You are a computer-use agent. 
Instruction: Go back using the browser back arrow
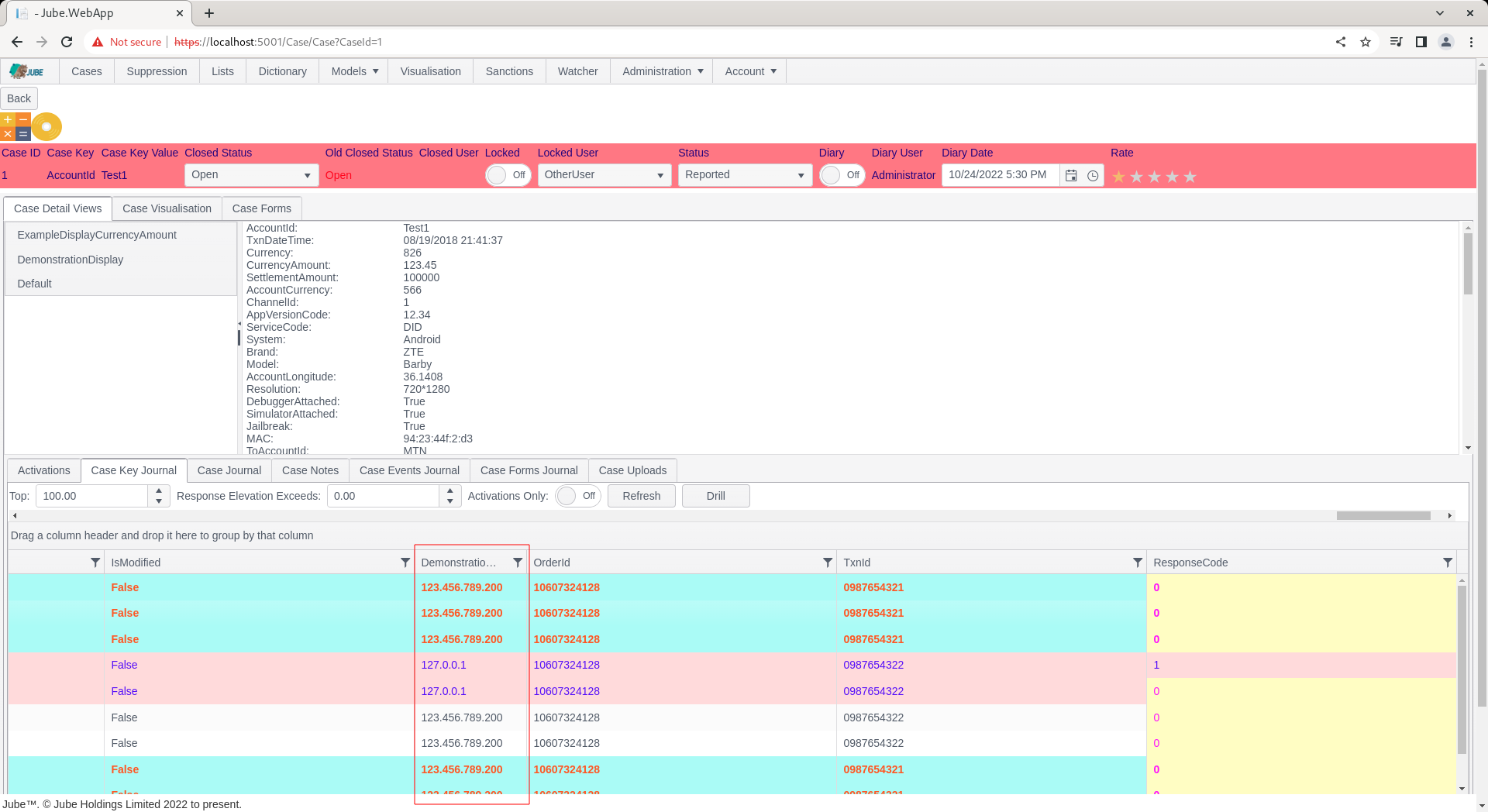pos(17,42)
